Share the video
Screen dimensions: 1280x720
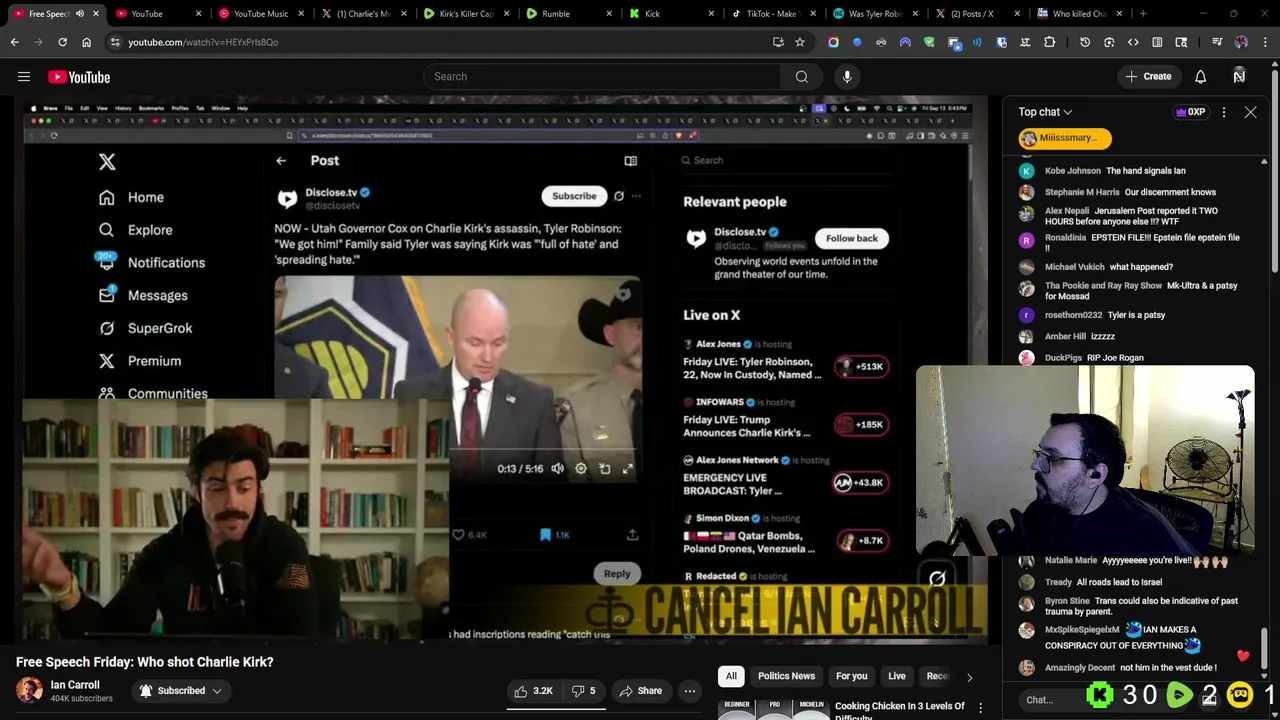pos(640,691)
